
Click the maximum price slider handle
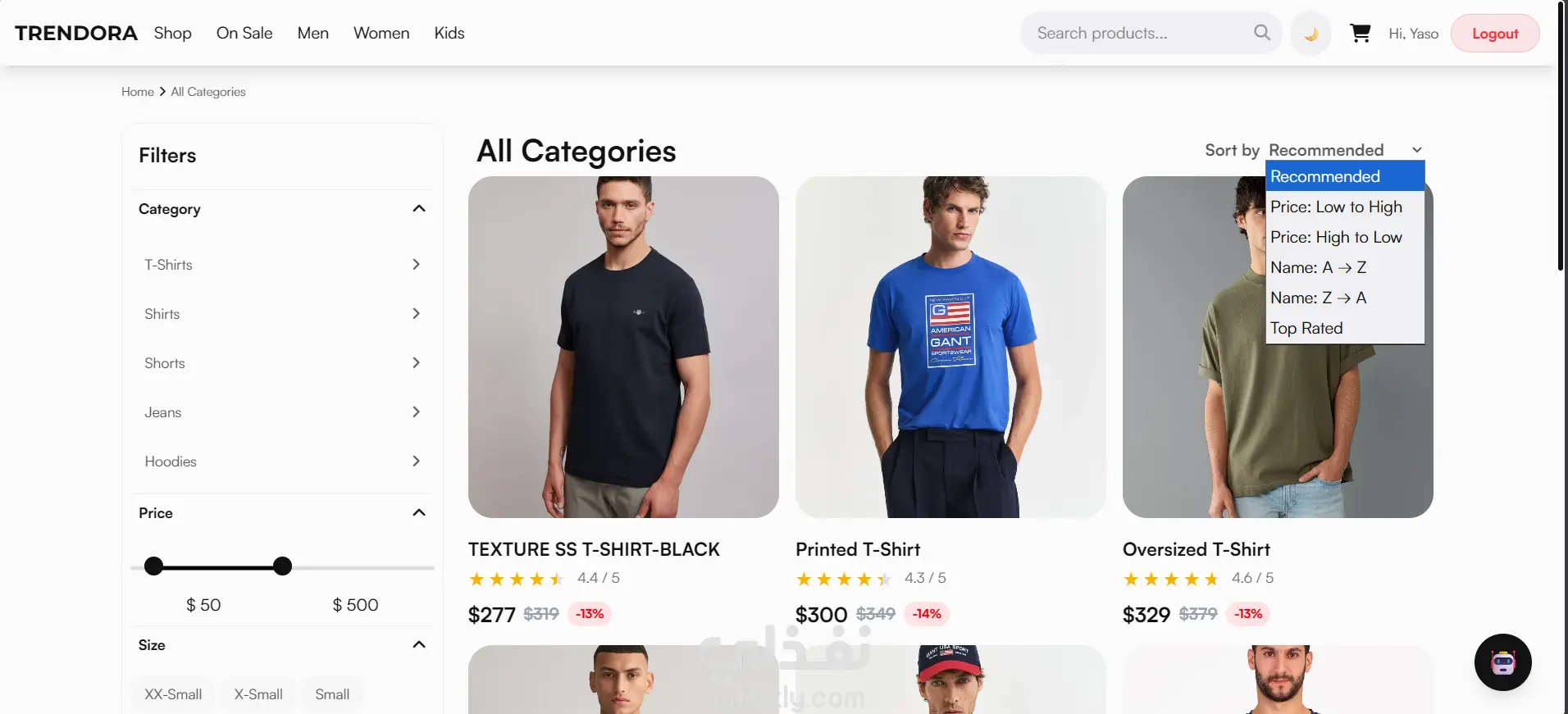pos(282,566)
